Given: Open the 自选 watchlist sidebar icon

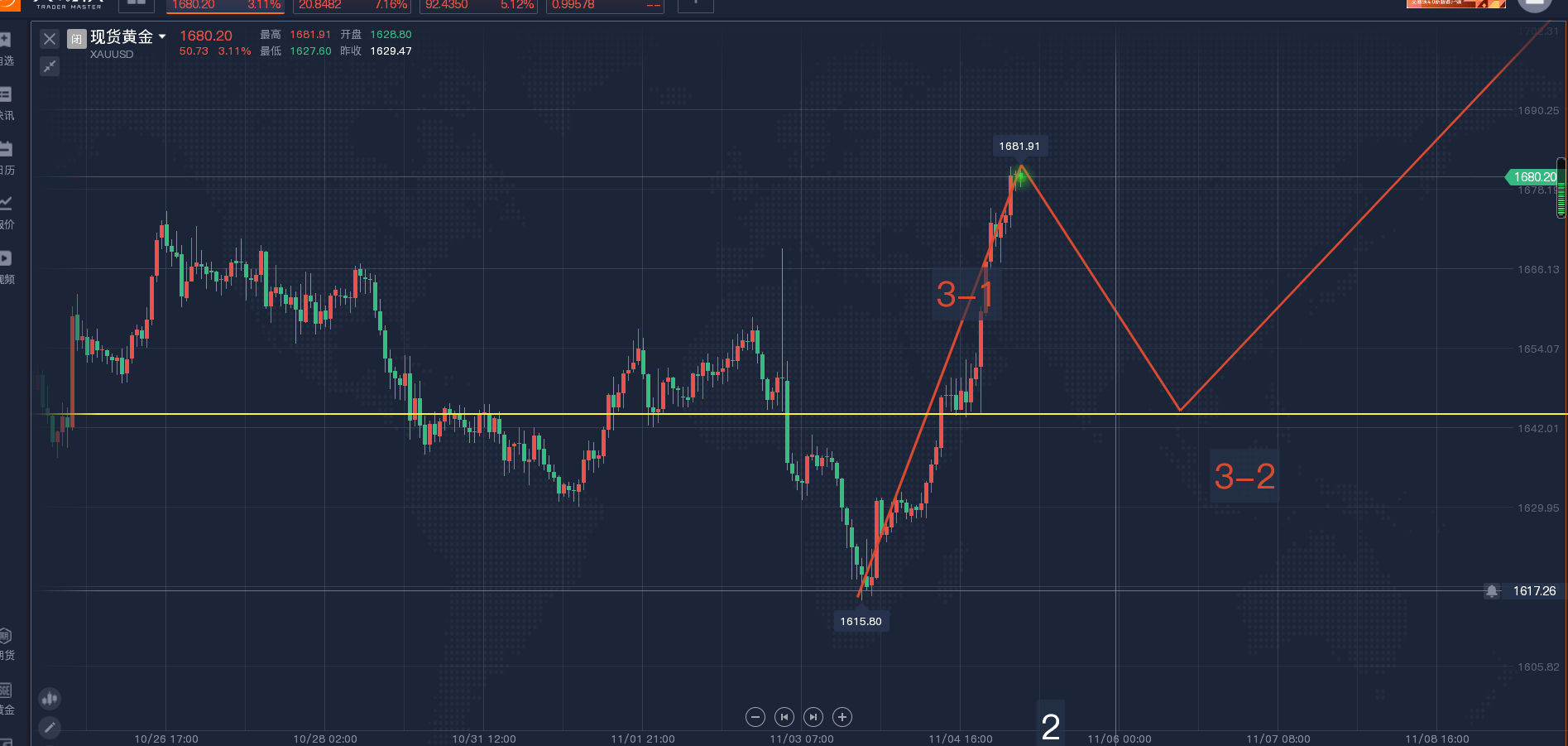Looking at the screenshot, I should click(x=6, y=49).
